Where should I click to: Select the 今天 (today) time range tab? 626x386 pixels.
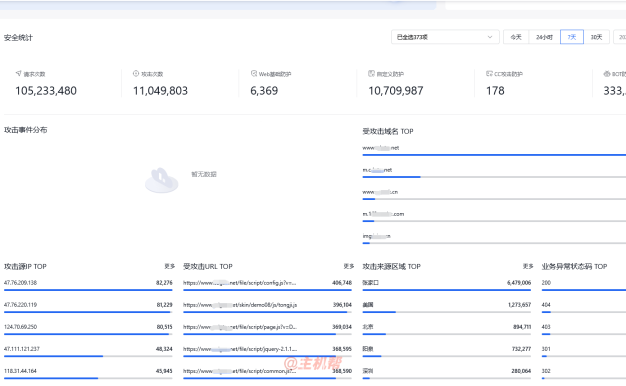(x=516, y=37)
